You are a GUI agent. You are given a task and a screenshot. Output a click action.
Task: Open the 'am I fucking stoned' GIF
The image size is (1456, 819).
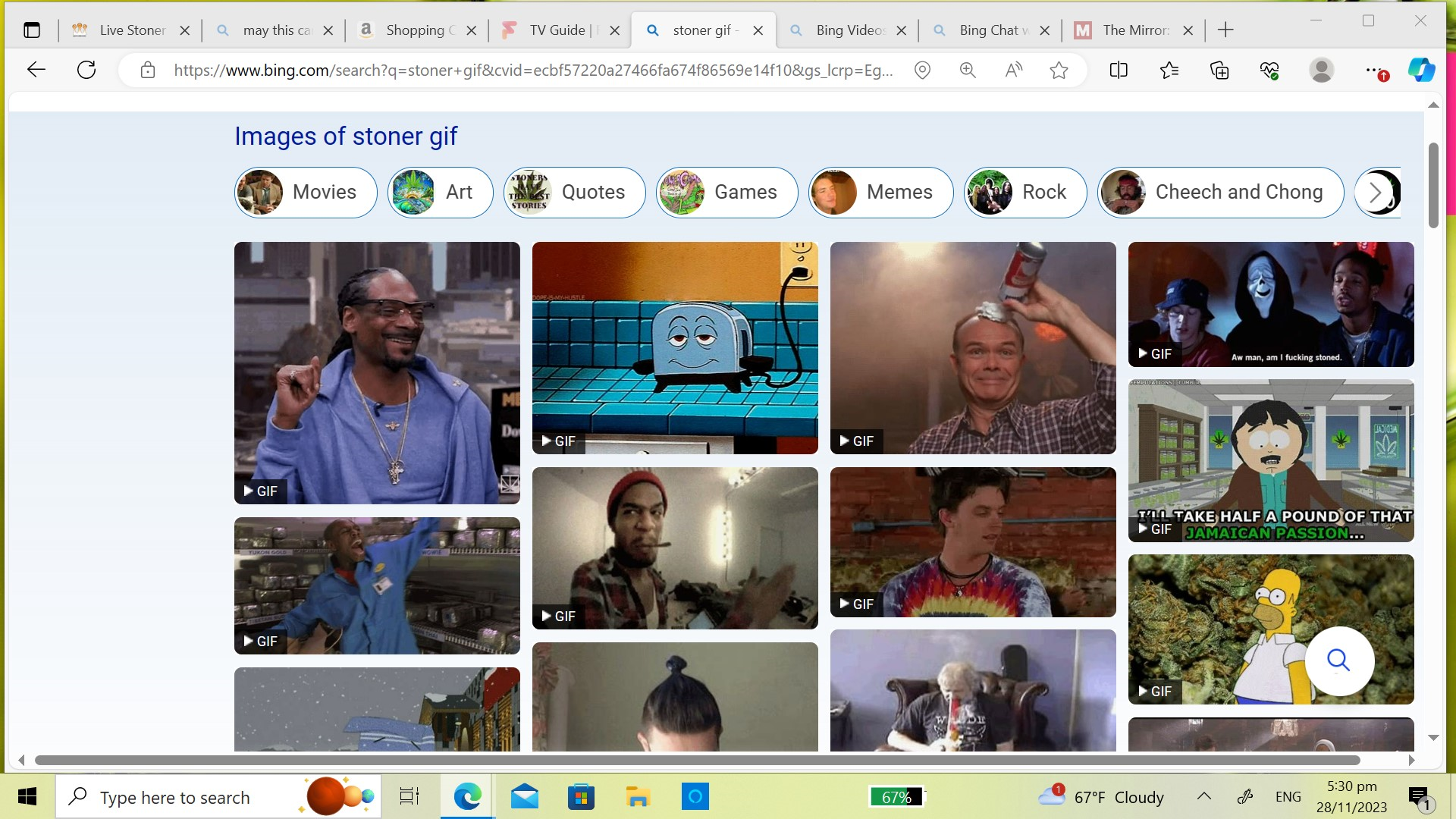pos(1271,305)
